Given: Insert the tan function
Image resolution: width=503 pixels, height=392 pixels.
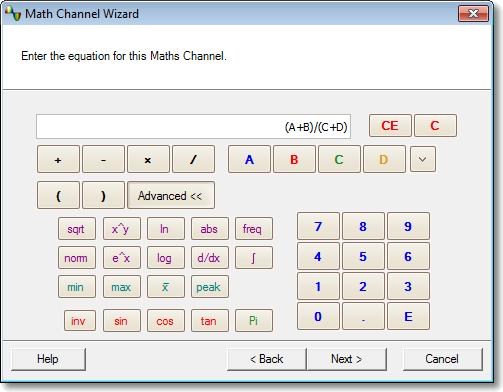Looking at the screenshot, I should click(210, 321).
